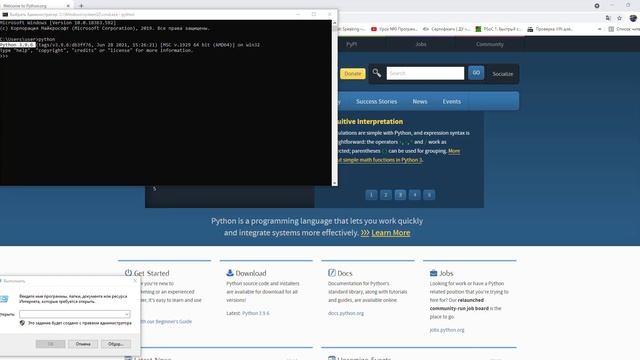The width and height of the screenshot is (640, 360).
Task: Expand the hidden bookmarks overflow arrow
Action: [600, 29]
